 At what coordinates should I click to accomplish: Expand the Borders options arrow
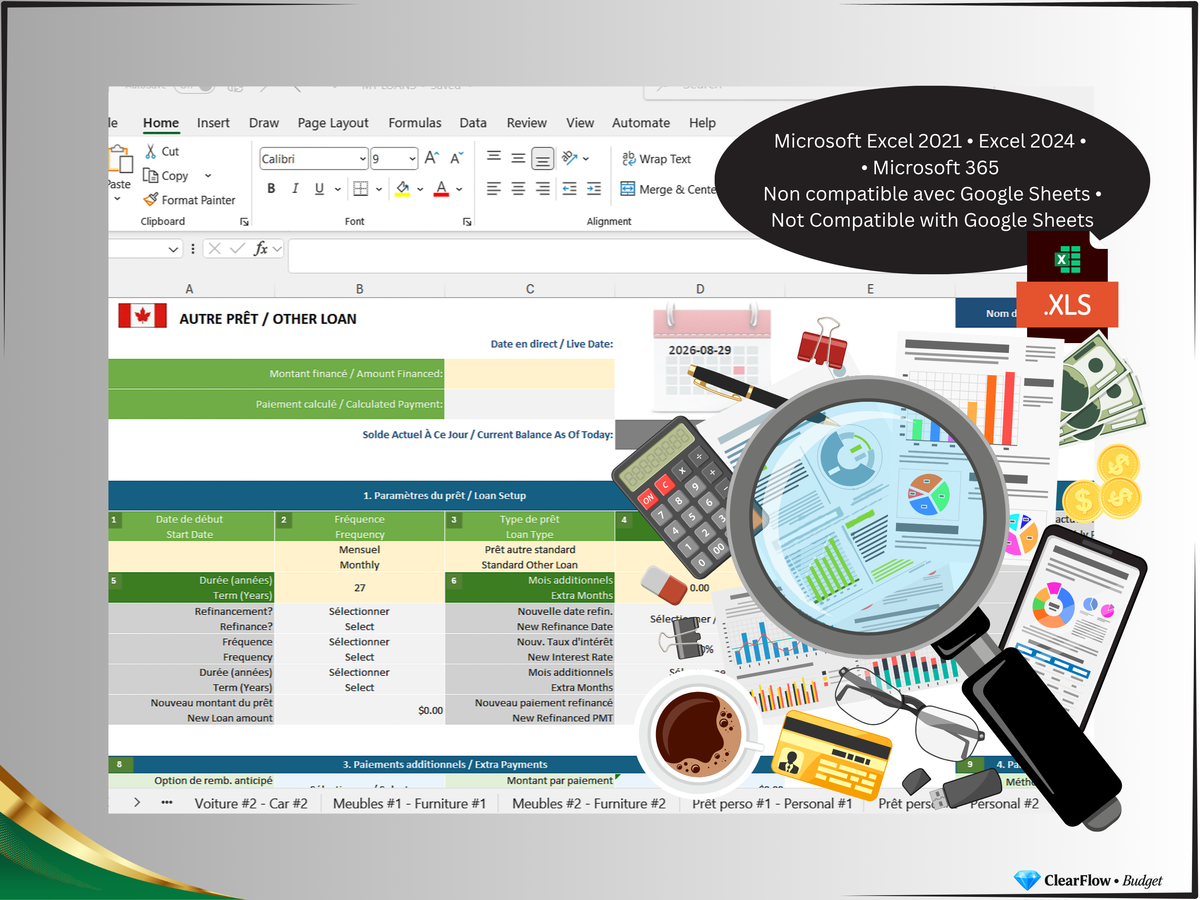[x=377, y=188]
